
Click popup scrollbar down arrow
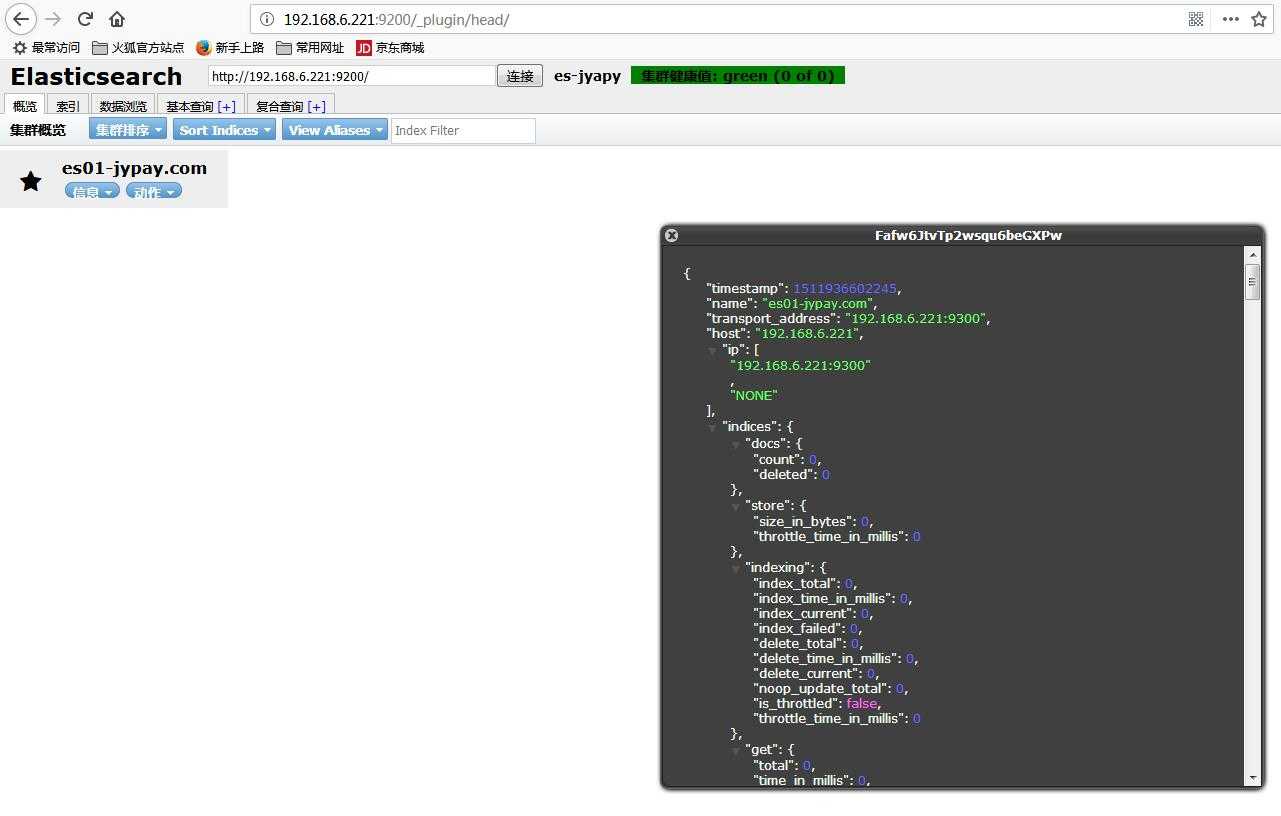[1252, 778]
